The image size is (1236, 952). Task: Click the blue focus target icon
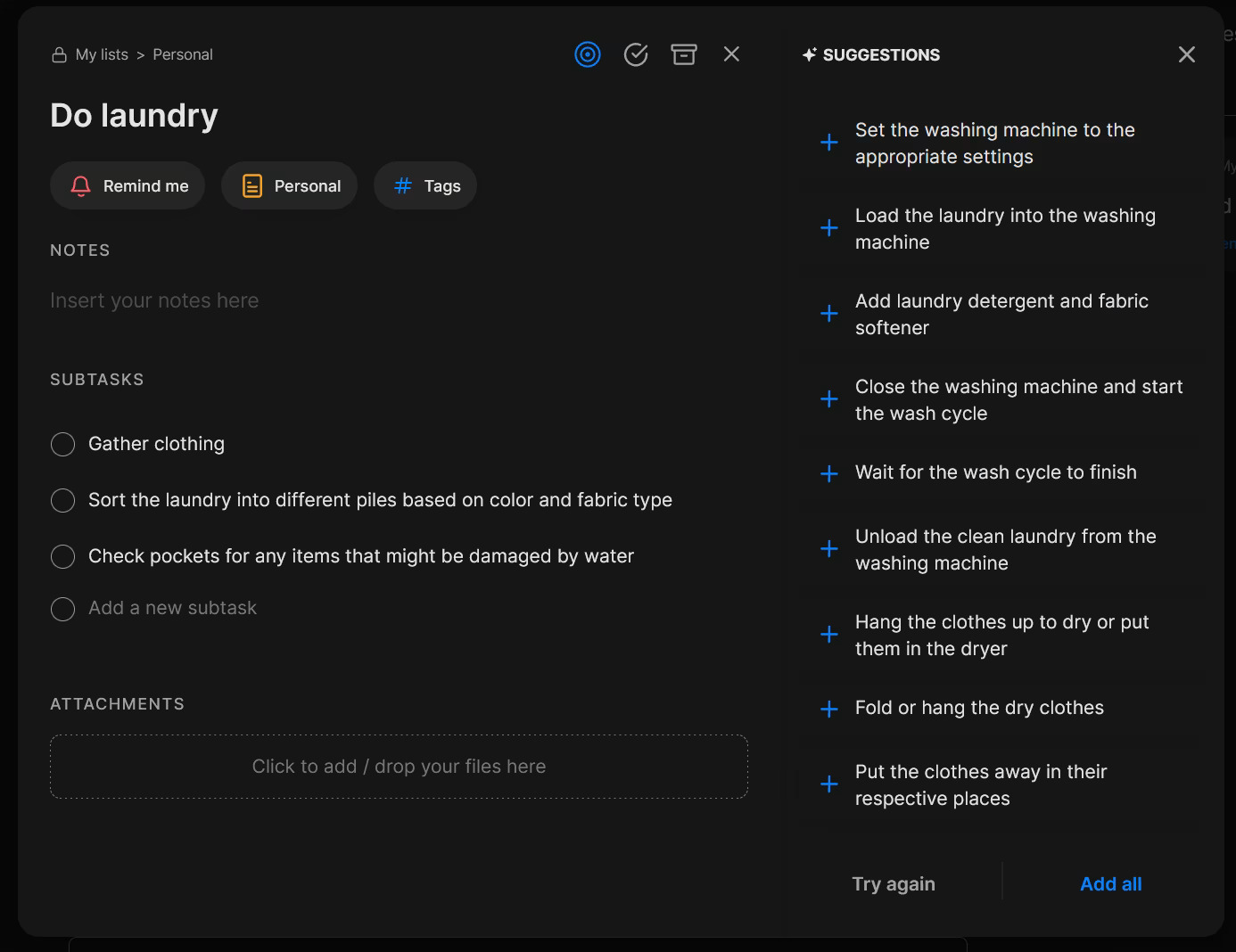click(588, 54)
